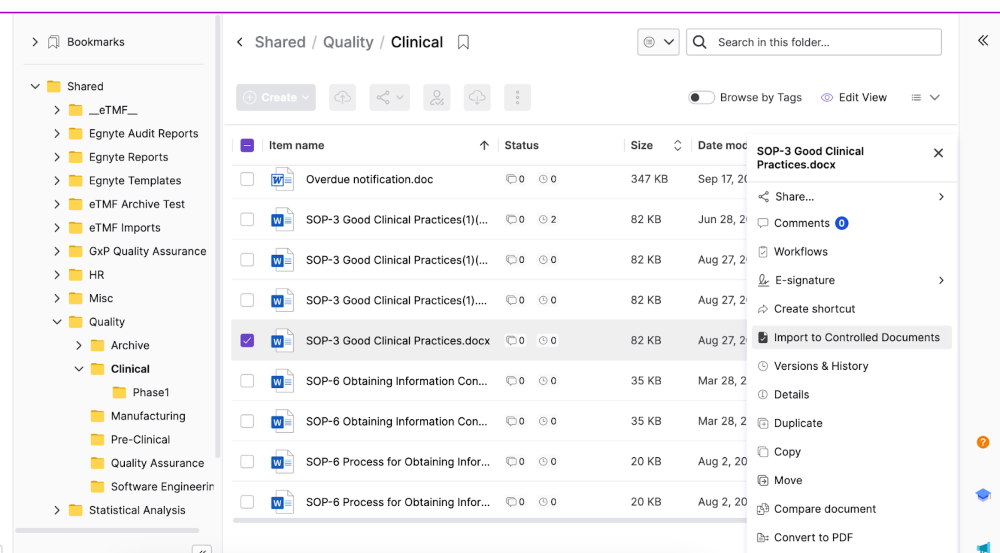
Task: Click Word icon for Overdue notification.doc
Action: [x=282, y=179]
